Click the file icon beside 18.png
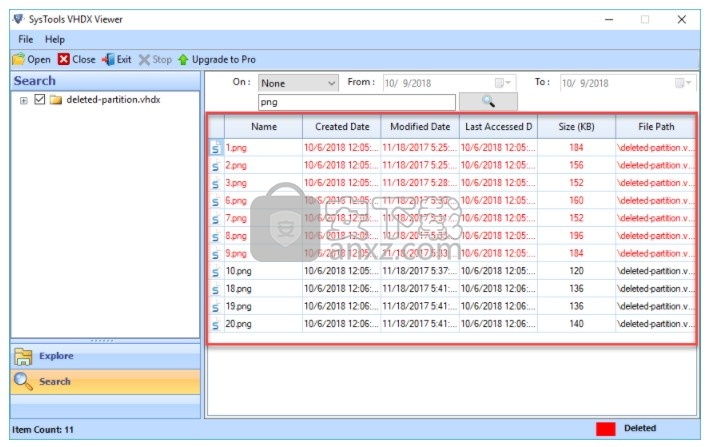 point(215,289)
